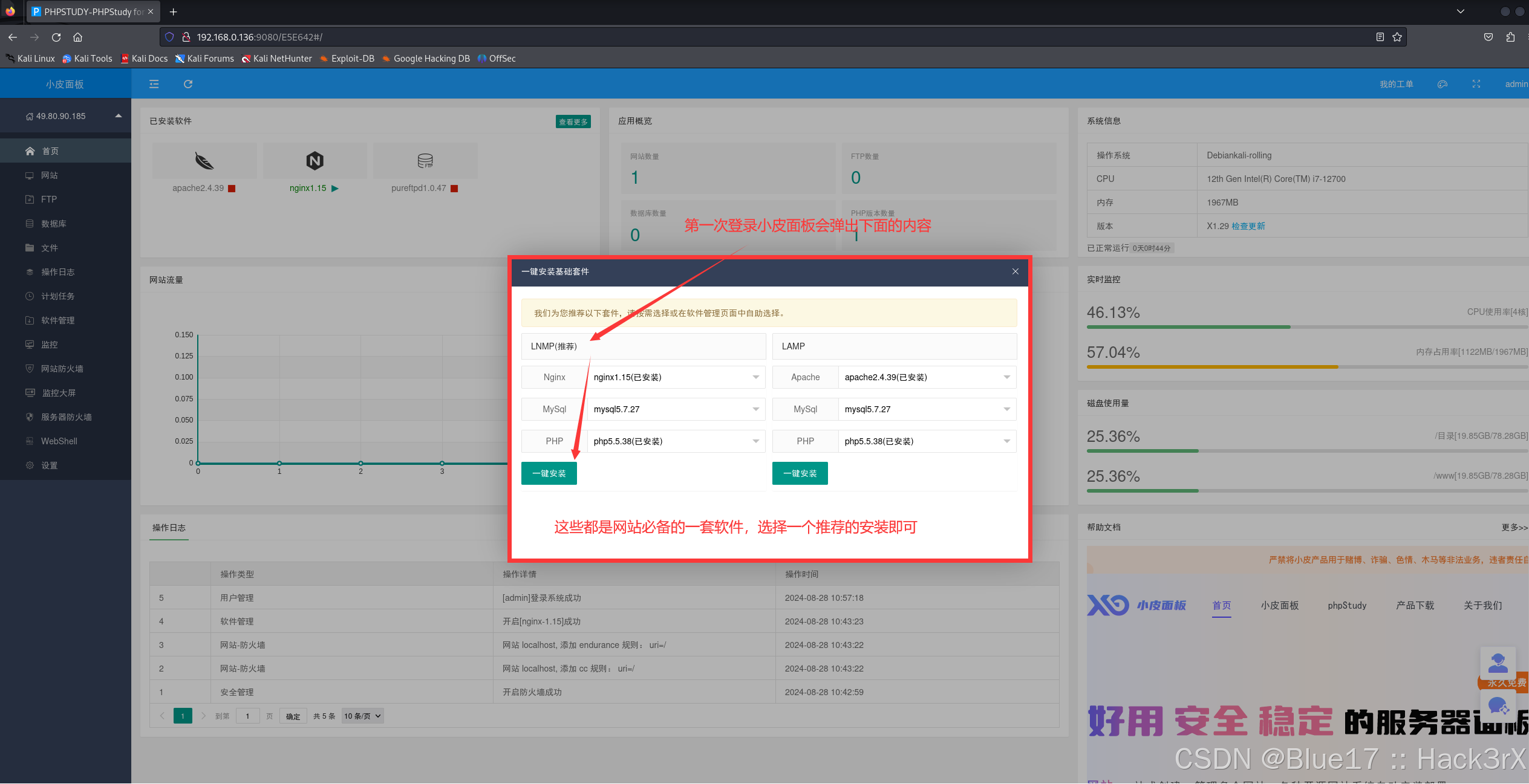The width and height of the screenshot is (1529, 784).
Task: Open the apache feather icon tile
Action: click(204, 161)
